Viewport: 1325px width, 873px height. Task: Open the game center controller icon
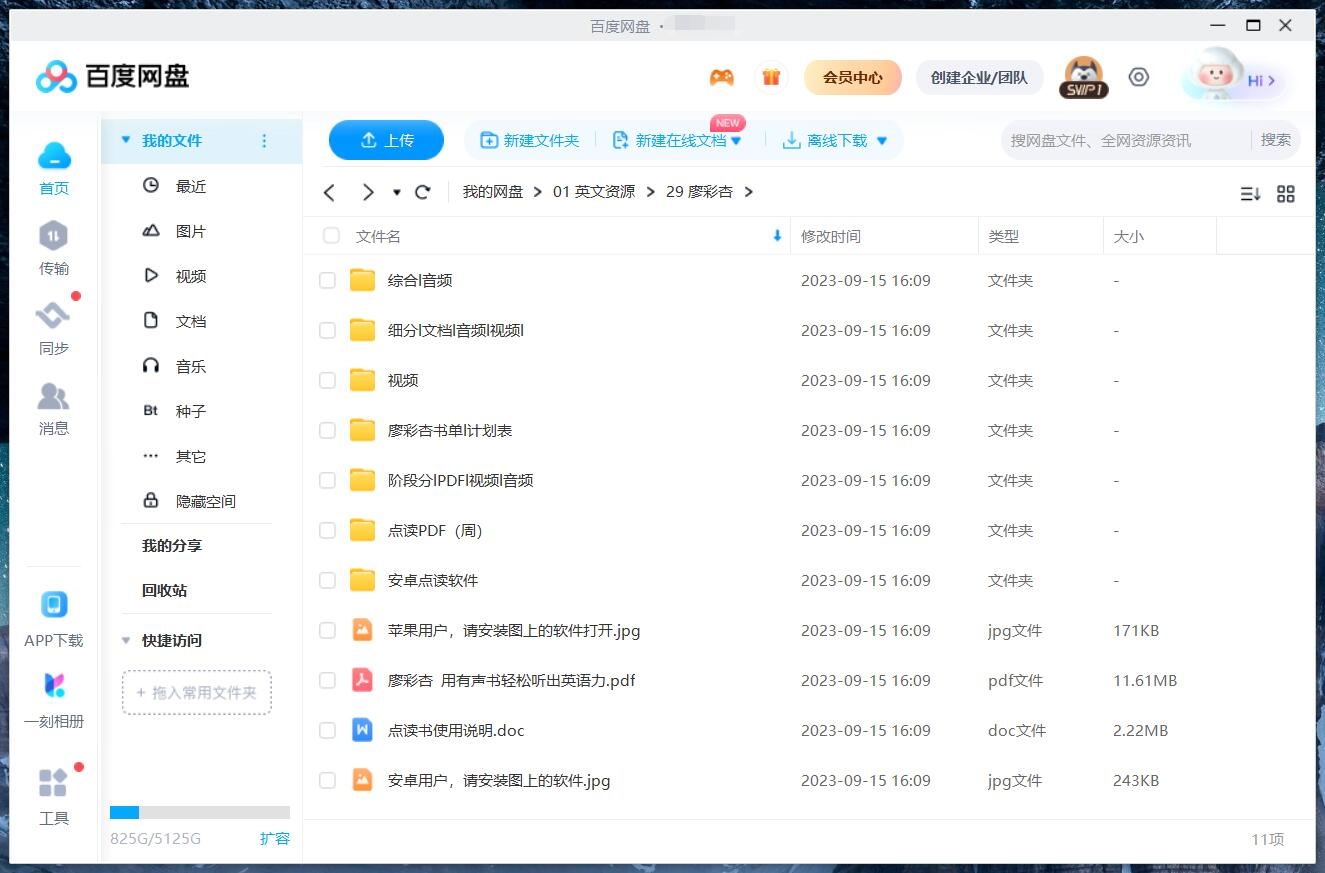point(722,76)
